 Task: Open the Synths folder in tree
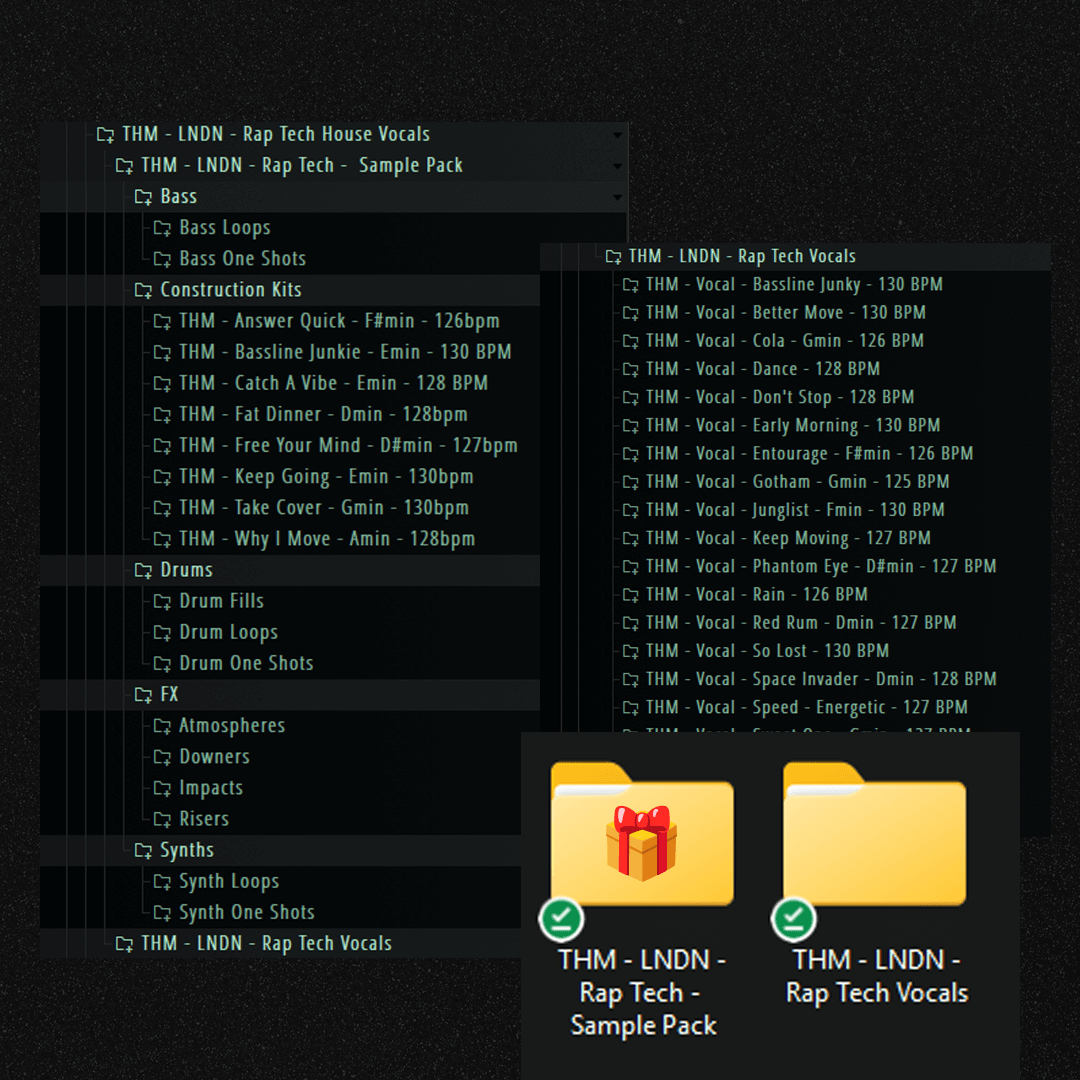[186, 850]
